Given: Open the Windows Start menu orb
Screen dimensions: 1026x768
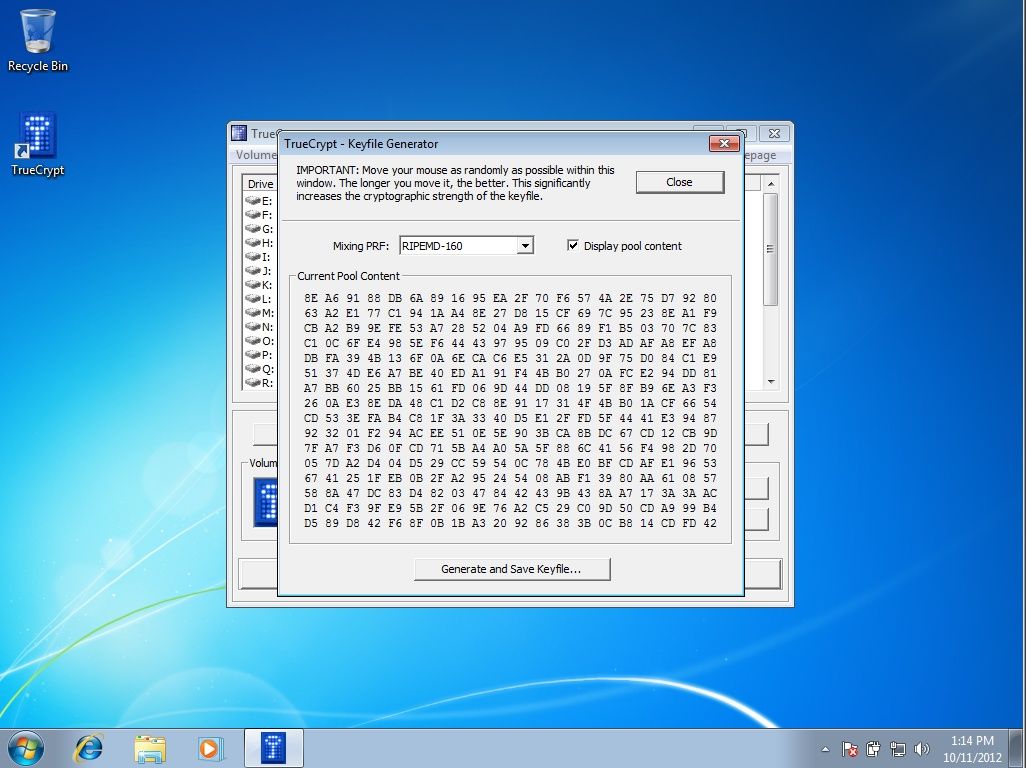Looking at the screenshot, I should (x=26, y=748).
